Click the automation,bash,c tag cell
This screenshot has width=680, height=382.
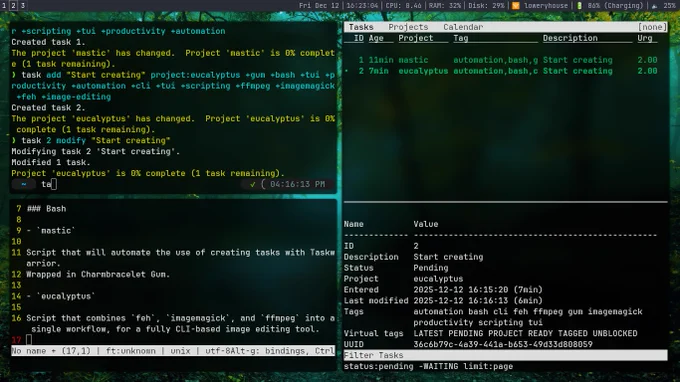pos(495,71)
